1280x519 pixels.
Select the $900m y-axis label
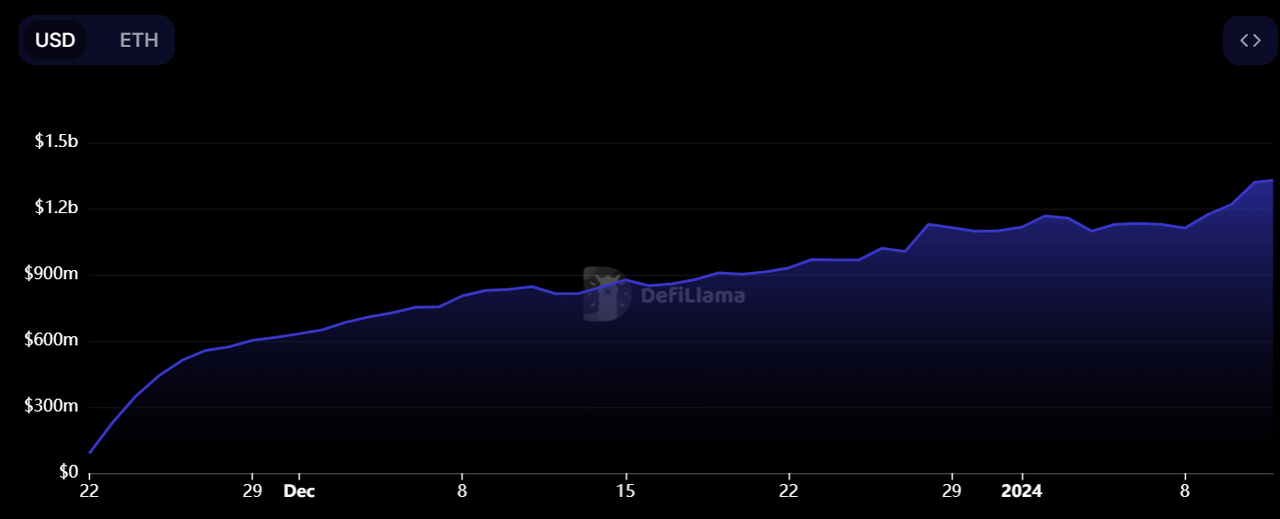coord(54,274)
